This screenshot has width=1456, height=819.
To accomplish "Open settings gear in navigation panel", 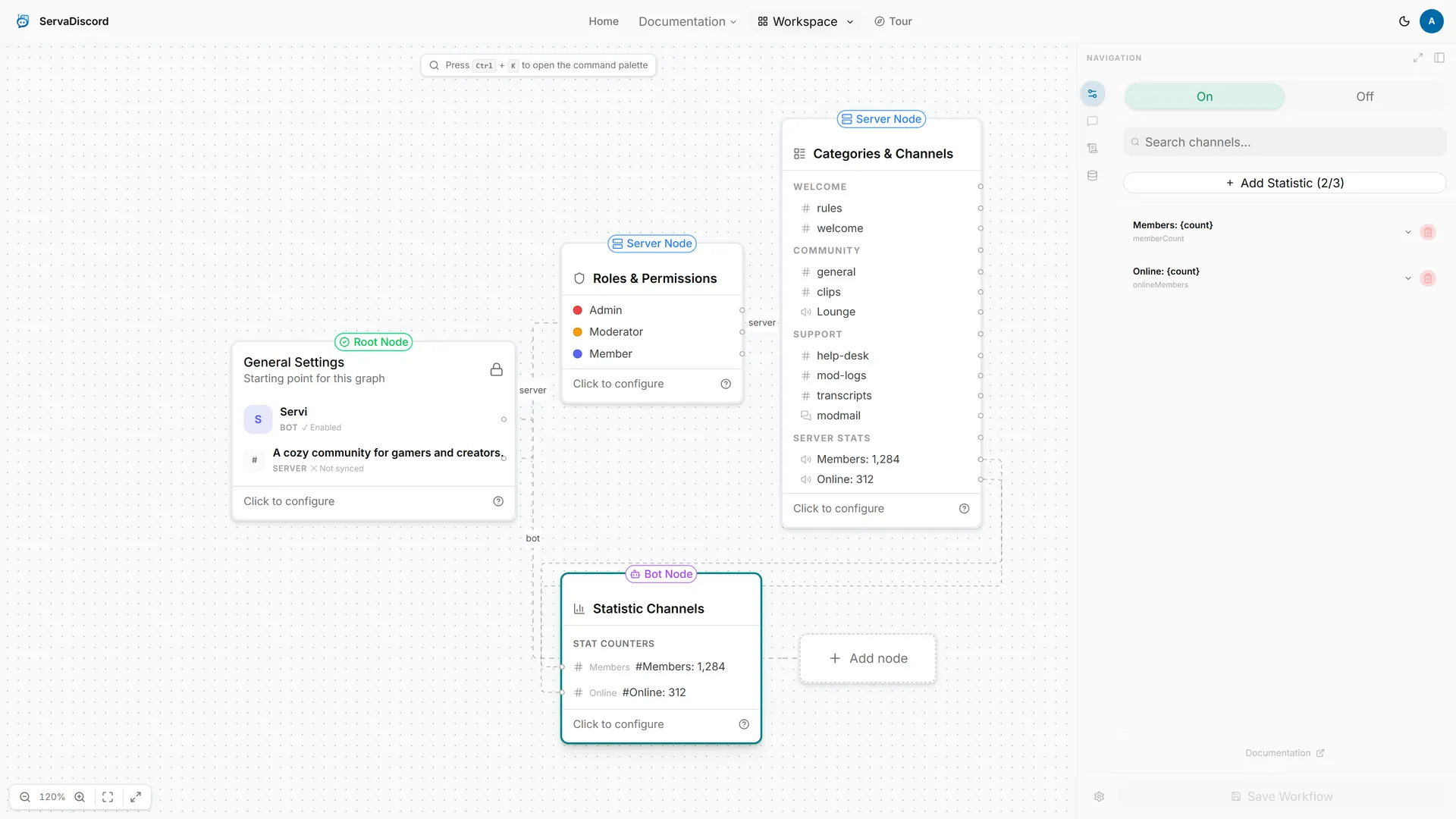I will pyautogui.click(x=1099, y=797).
